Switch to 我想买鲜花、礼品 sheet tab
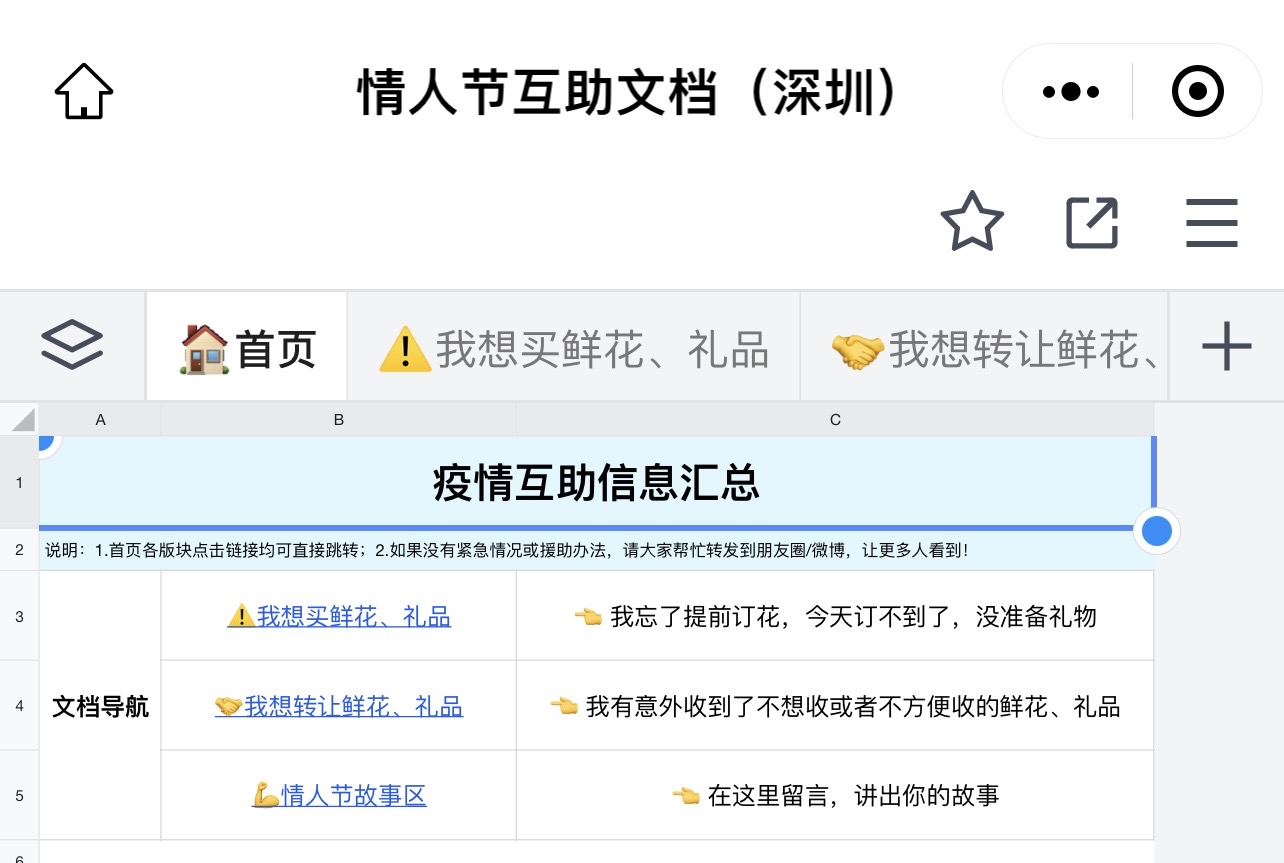 point(574,349)
